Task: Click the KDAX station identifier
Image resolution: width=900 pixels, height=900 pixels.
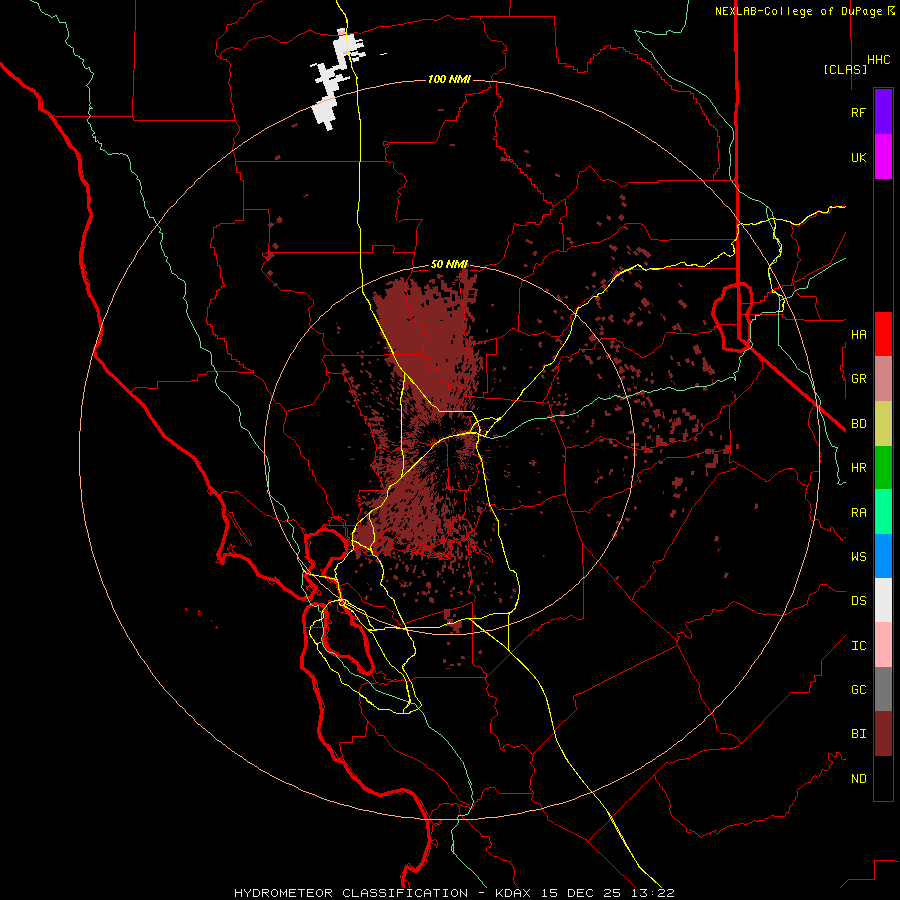Action: (512, 893)
